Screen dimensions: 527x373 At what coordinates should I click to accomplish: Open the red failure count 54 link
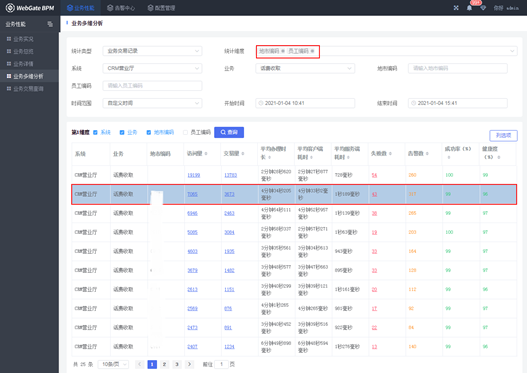click(x=374, y=175)
